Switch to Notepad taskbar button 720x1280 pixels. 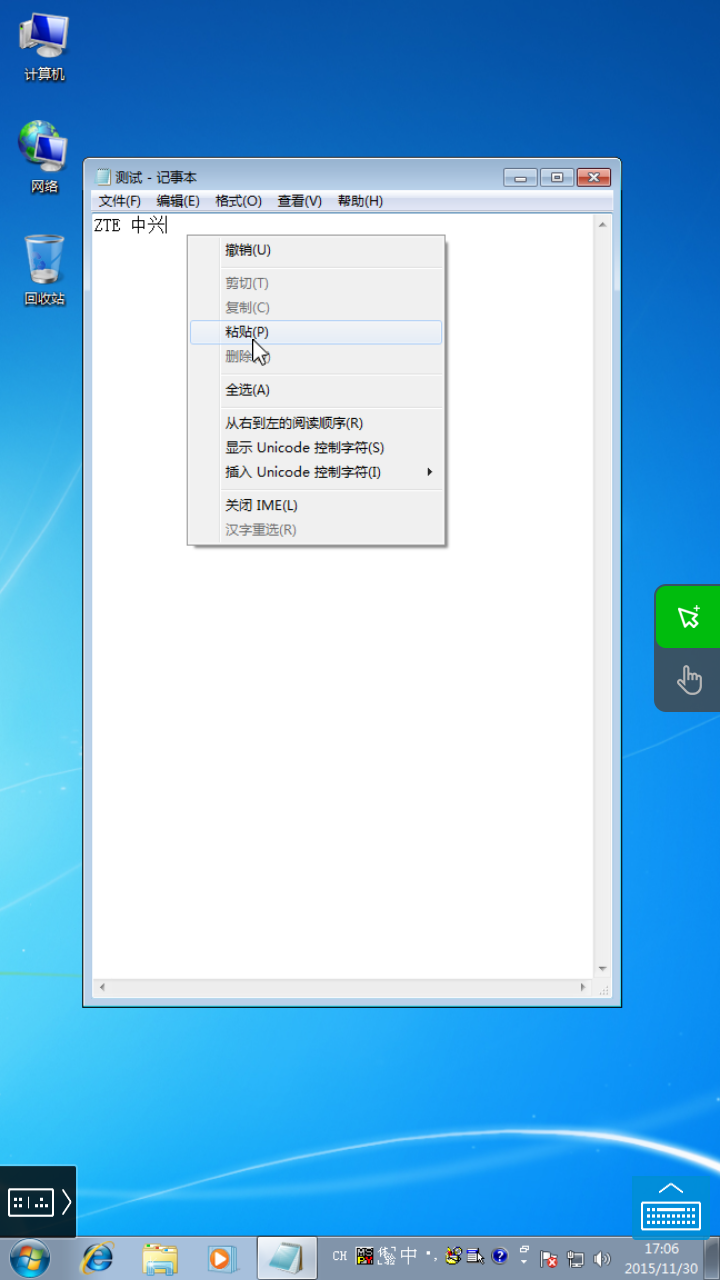(x=287, y=1258)
